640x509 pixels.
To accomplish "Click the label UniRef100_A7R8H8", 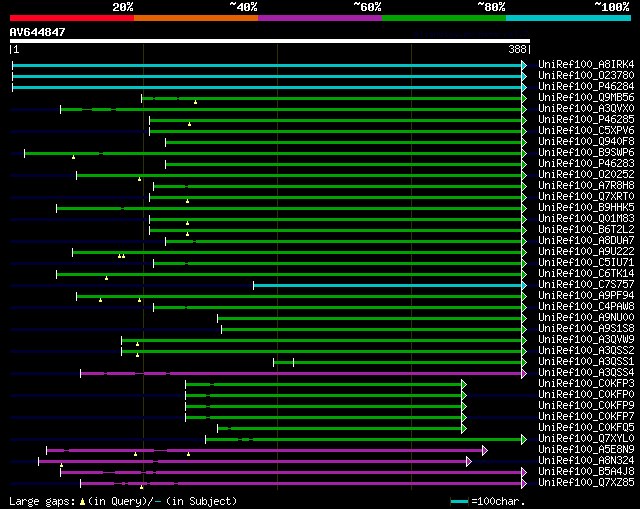I will click(586, 186).
